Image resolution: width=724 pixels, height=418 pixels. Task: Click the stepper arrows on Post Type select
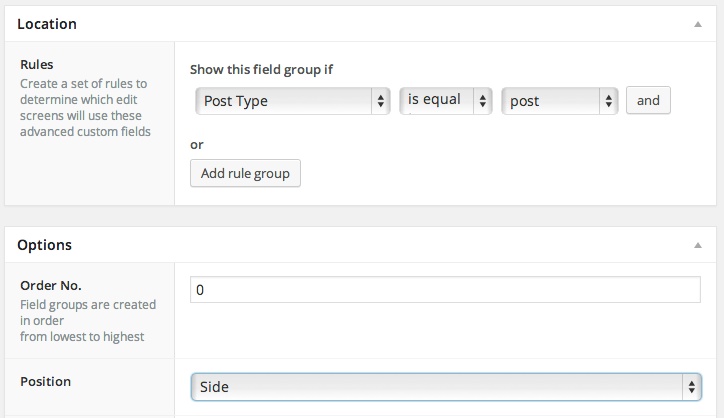pos(380,101)
